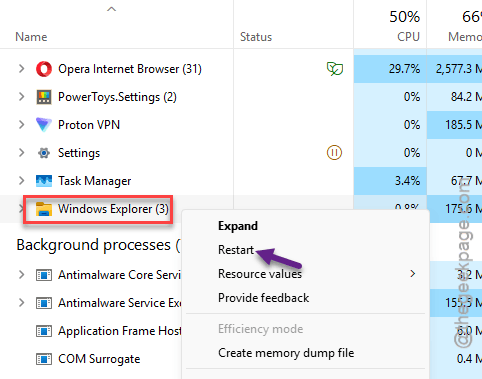
Task: Expand the Antimalware Service Executable row
Action: [x=22, y=303]
